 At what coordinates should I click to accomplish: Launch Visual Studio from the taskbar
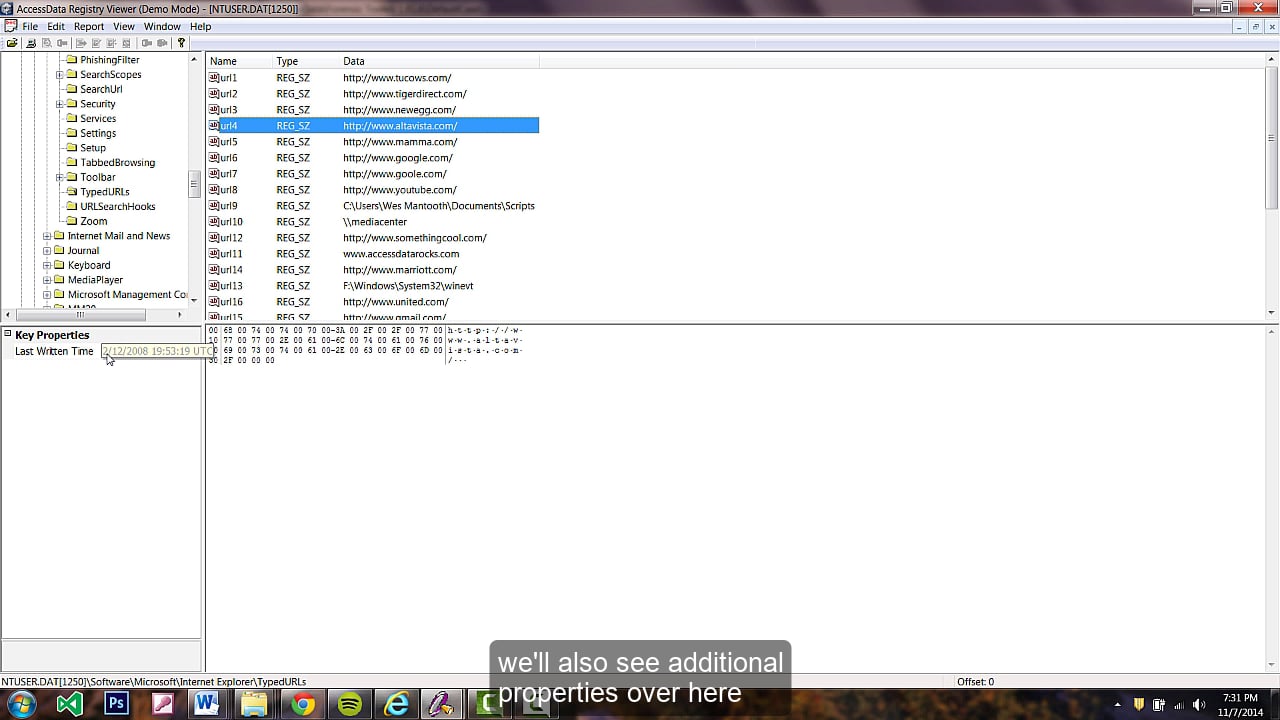pos(69,704)
